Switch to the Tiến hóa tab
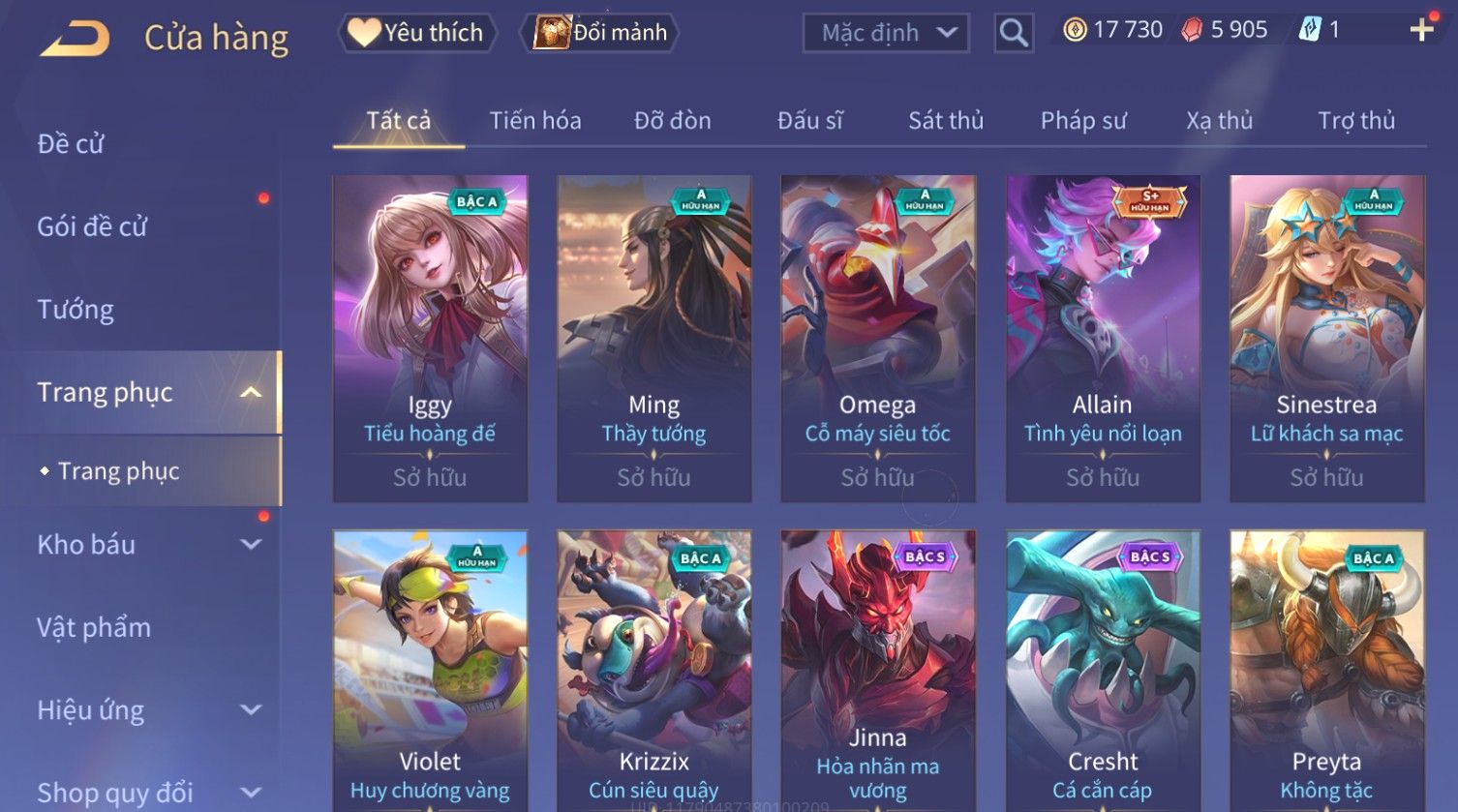This screenshot has height=812, width=1458. point(535,121)
